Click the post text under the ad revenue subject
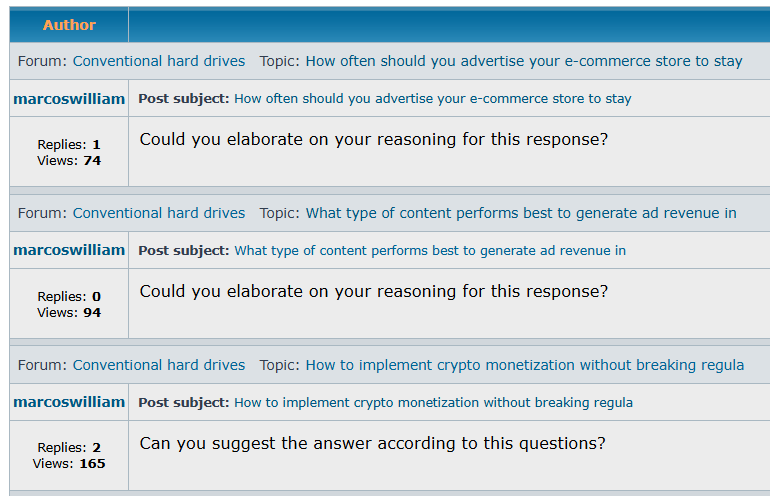This screenshot has width=770, height=496. pyautogui.click(x=374, y=292)
